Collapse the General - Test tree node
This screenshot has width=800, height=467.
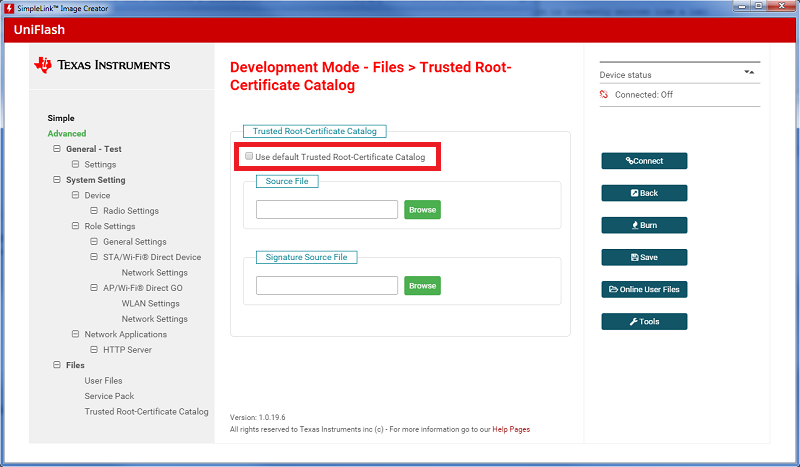57,149
